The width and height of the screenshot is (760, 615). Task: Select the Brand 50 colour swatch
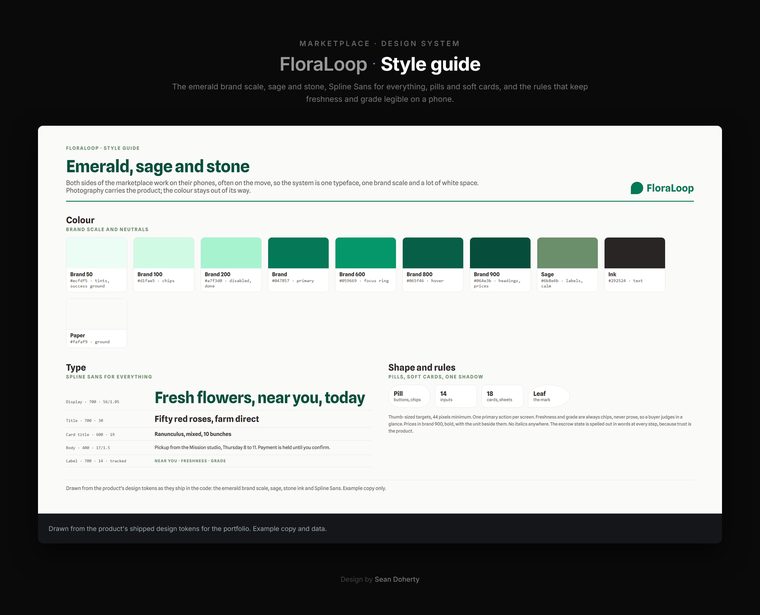click(96, 264)
